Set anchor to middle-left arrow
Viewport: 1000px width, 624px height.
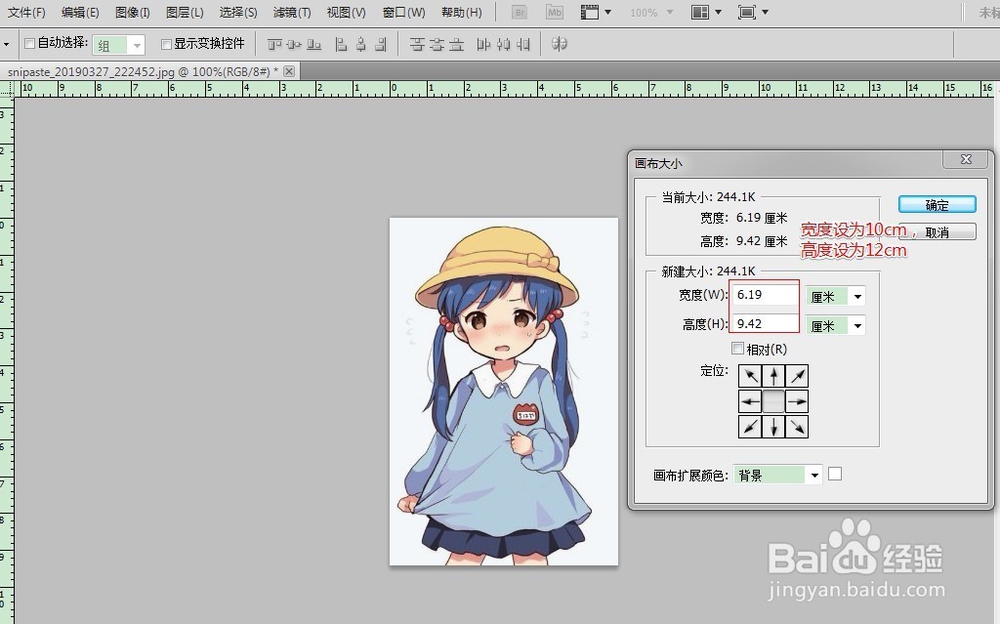[750, 401]
